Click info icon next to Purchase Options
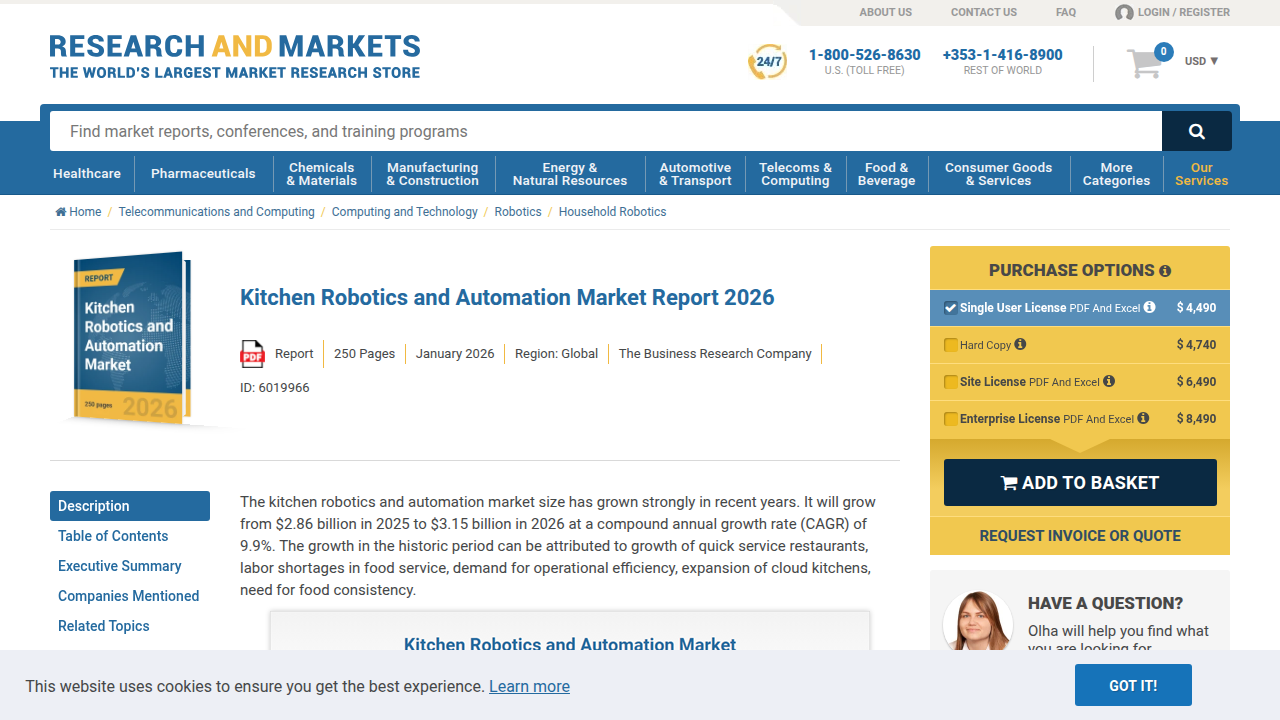This screenshot has height=720, width=1280. (1165, 271)
